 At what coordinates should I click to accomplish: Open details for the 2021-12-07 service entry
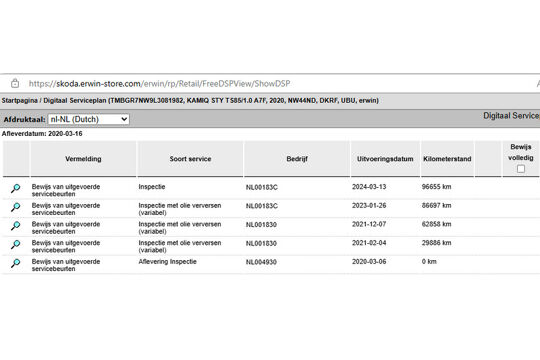tap(15, 226)
